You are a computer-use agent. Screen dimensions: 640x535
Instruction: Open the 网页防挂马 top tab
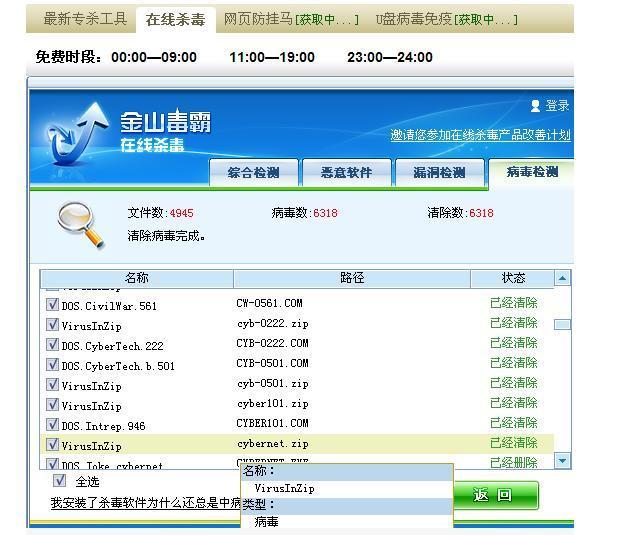coord(291,19)
